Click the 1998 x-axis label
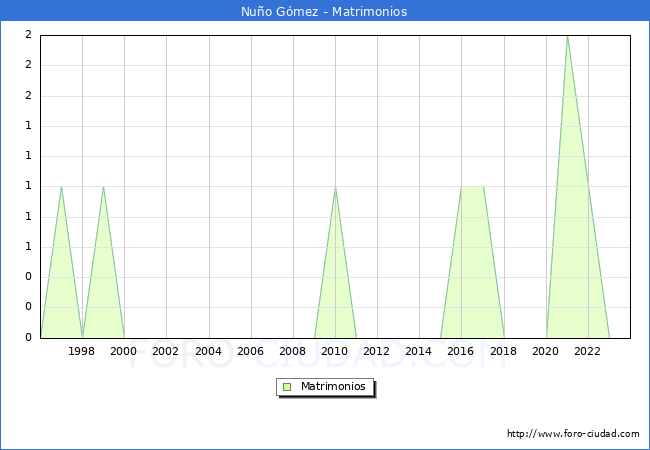The image size is (650, 450). [x=82, y=351]
